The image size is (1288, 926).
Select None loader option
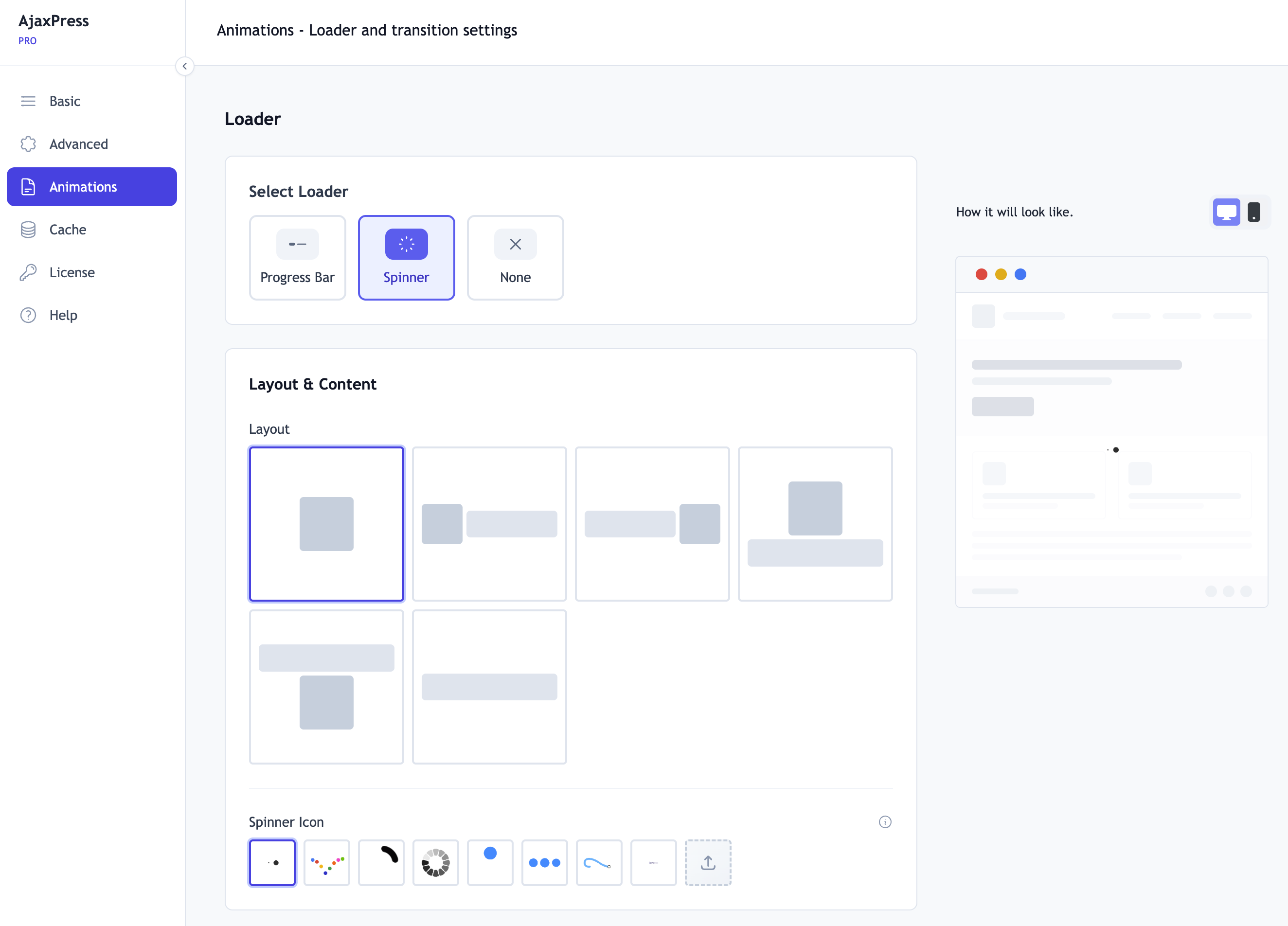click(515, 257)
